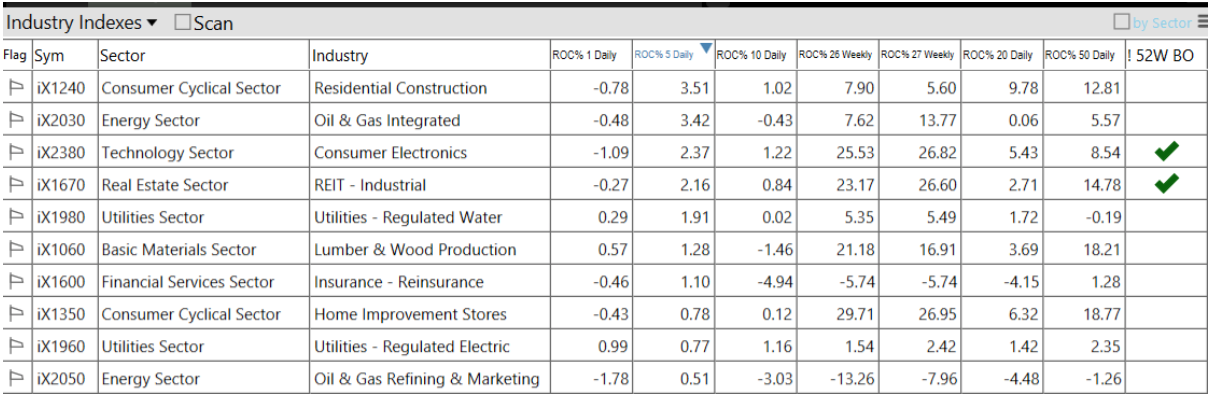The width and height of the screenshot is (1212, 396).
Task: Flag the iX1060 Lumber & Wood Production row
Action: coord(16,250)
